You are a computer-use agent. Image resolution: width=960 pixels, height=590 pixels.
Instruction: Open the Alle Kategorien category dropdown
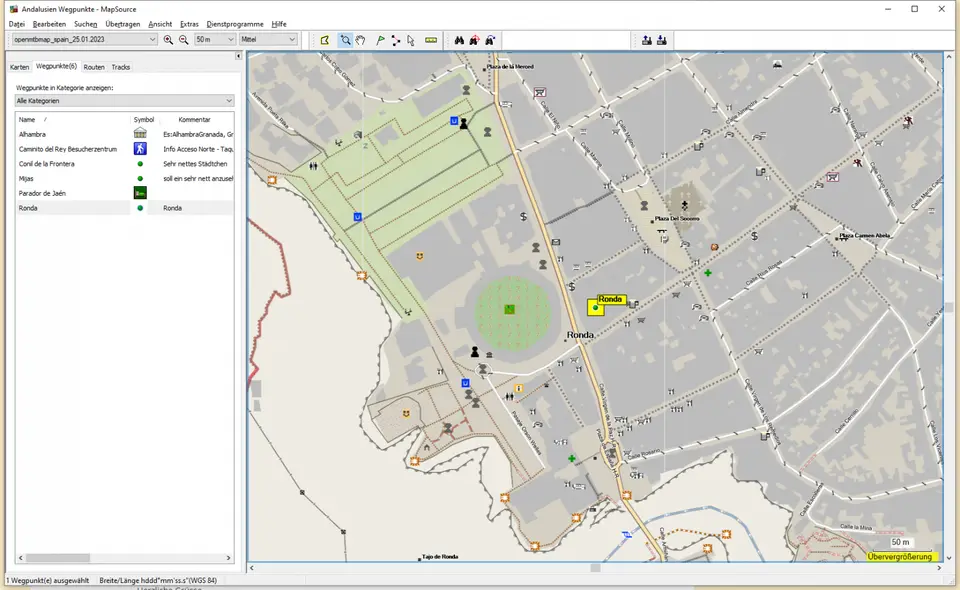124,100
